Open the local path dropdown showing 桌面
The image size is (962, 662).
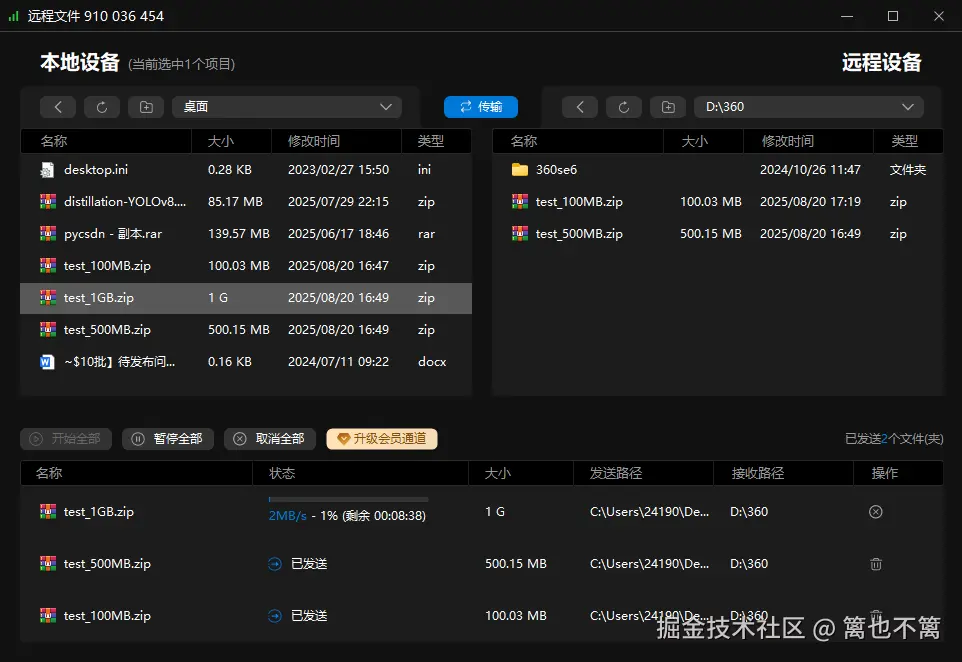287,107
